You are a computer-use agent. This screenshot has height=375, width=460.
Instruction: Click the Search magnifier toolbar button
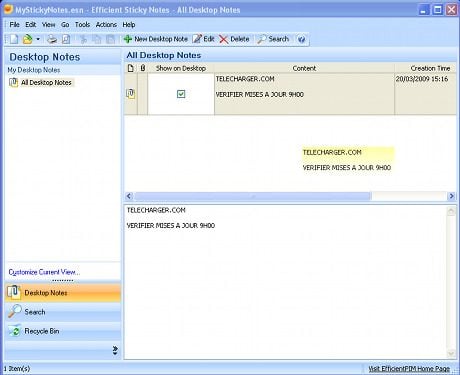pyautogui.click(x=273, y=39)
